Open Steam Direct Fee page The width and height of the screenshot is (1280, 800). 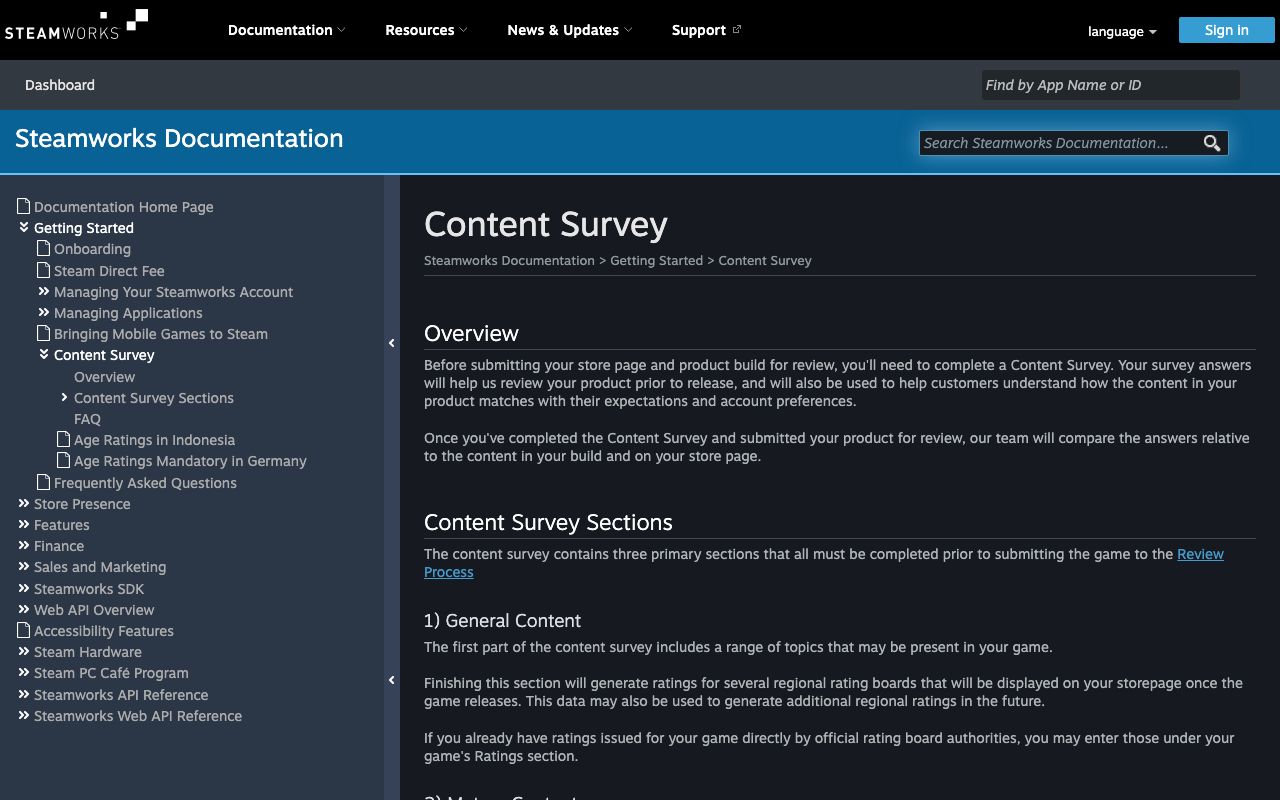pyautogui.click(x=109, y=270)
